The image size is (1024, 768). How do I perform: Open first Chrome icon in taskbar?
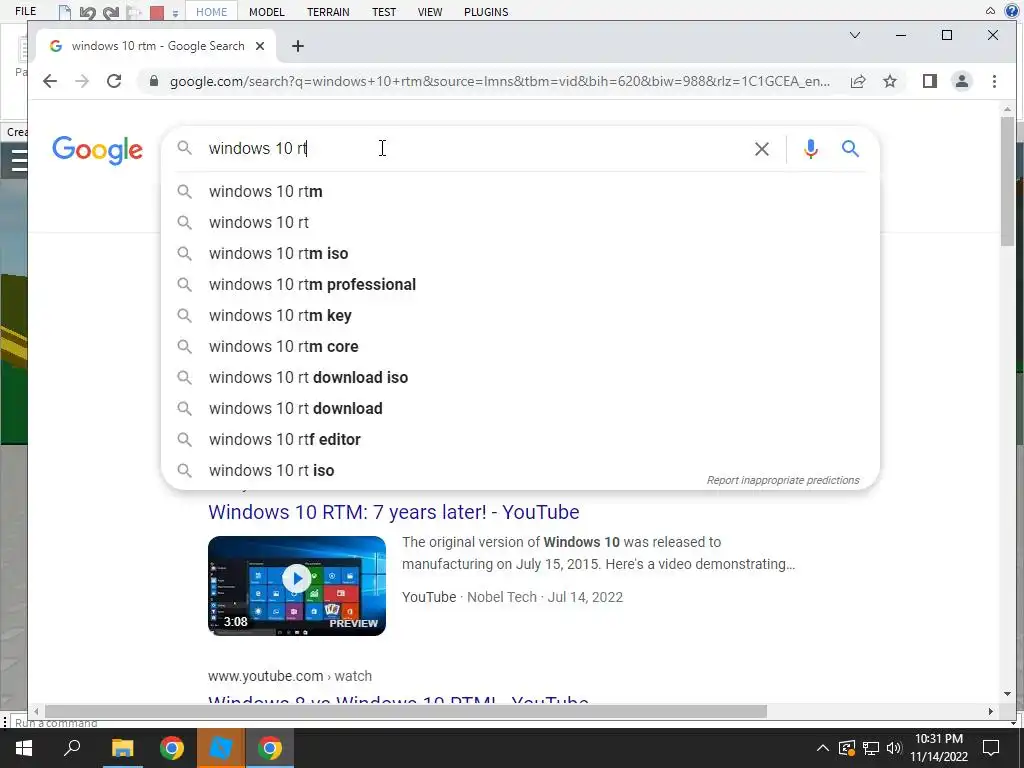click(172, 748)
